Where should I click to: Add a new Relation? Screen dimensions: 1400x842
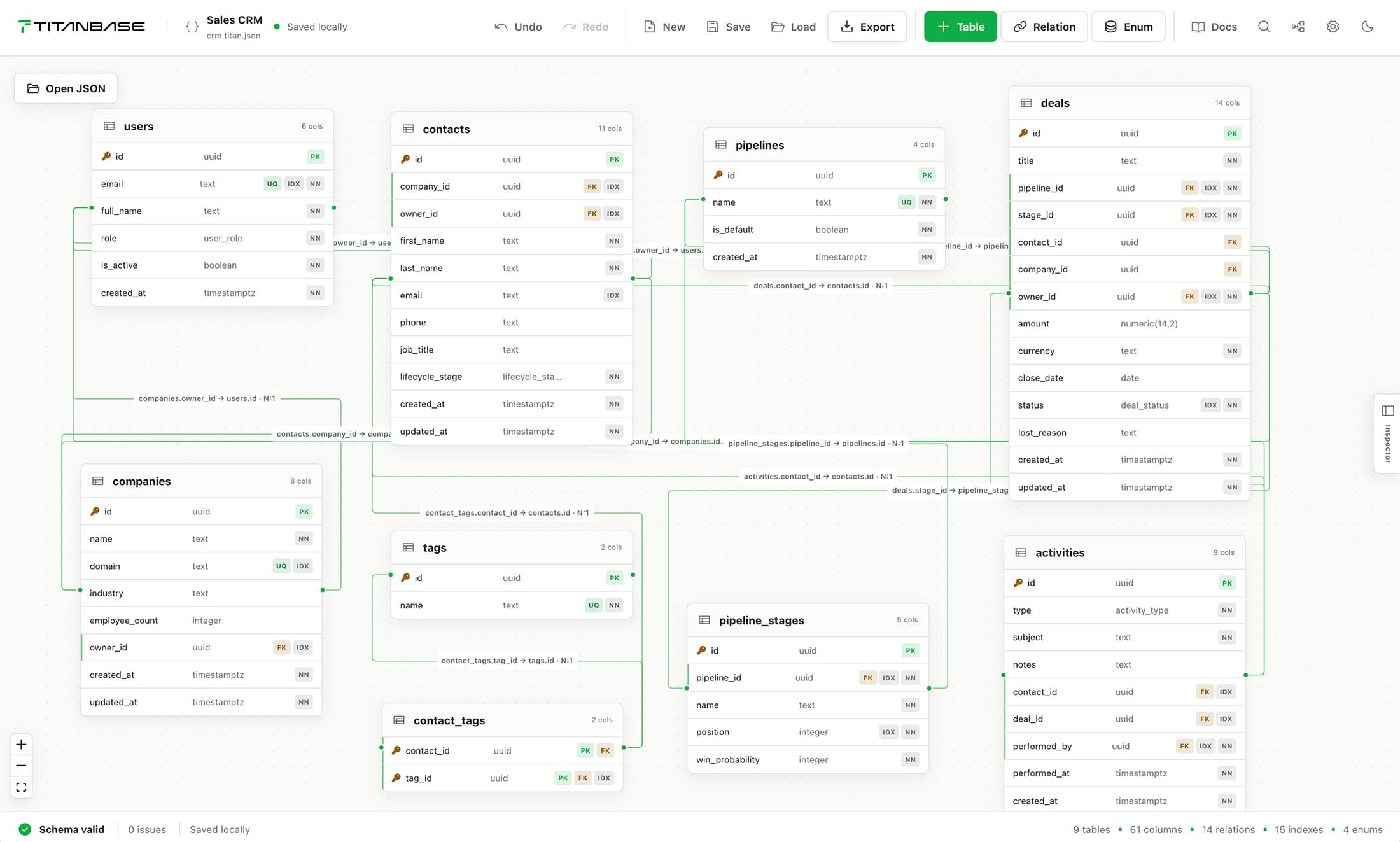[x=1044, y=27]
